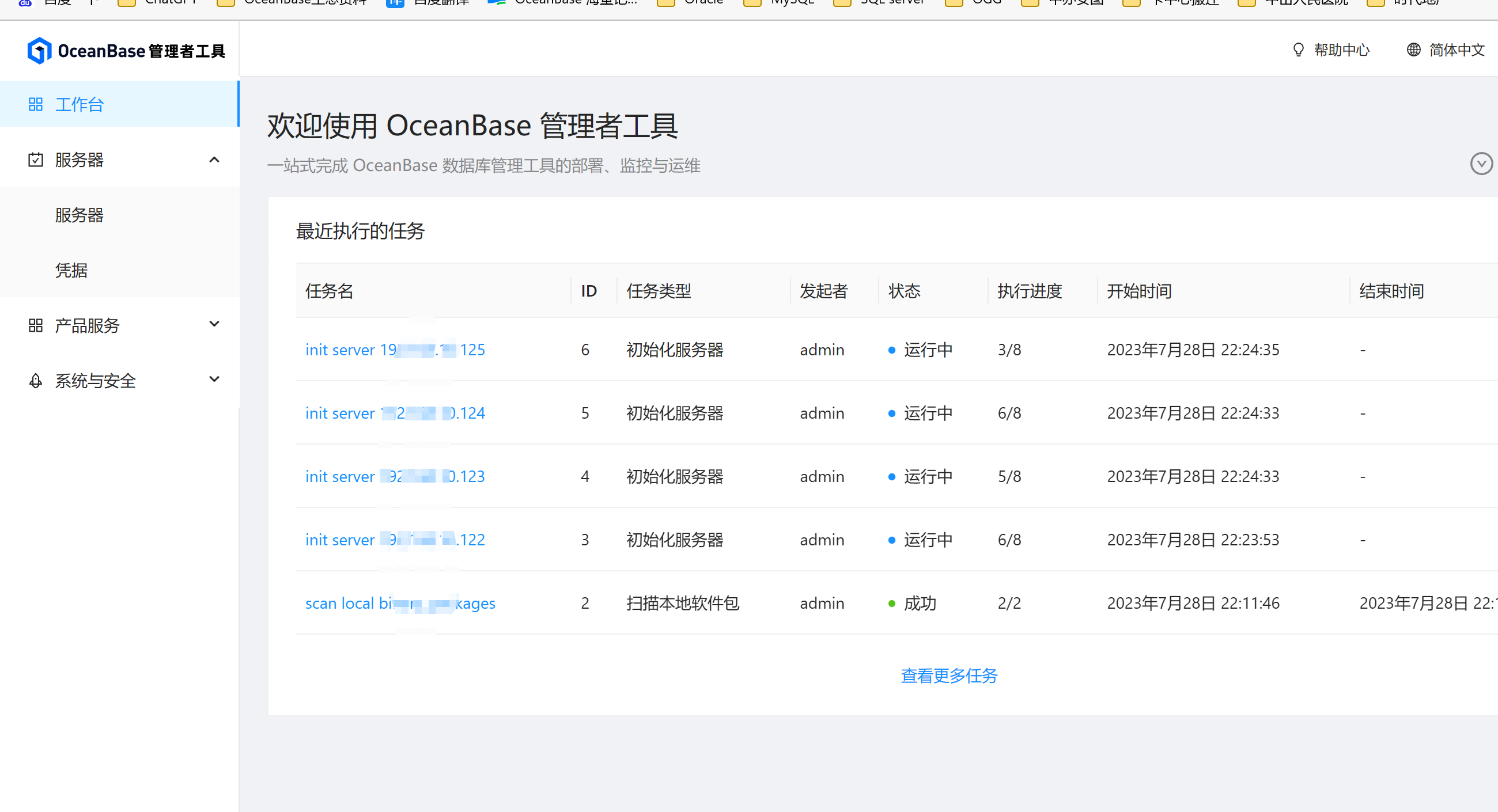Open task init server ending .123

pos(395,477)
